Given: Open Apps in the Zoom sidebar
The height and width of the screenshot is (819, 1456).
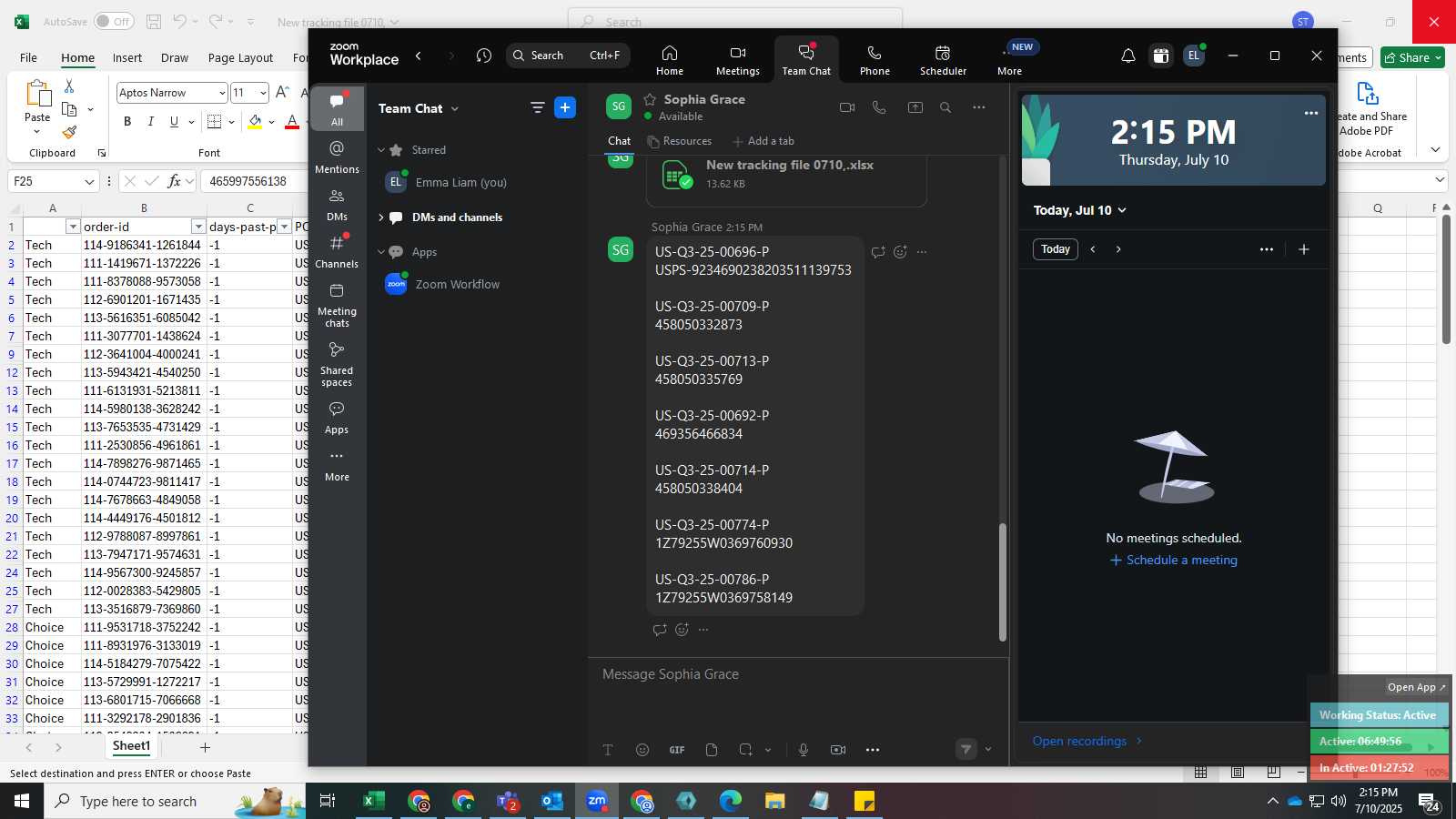Looking at the screenshot, I should click(338, 418).
